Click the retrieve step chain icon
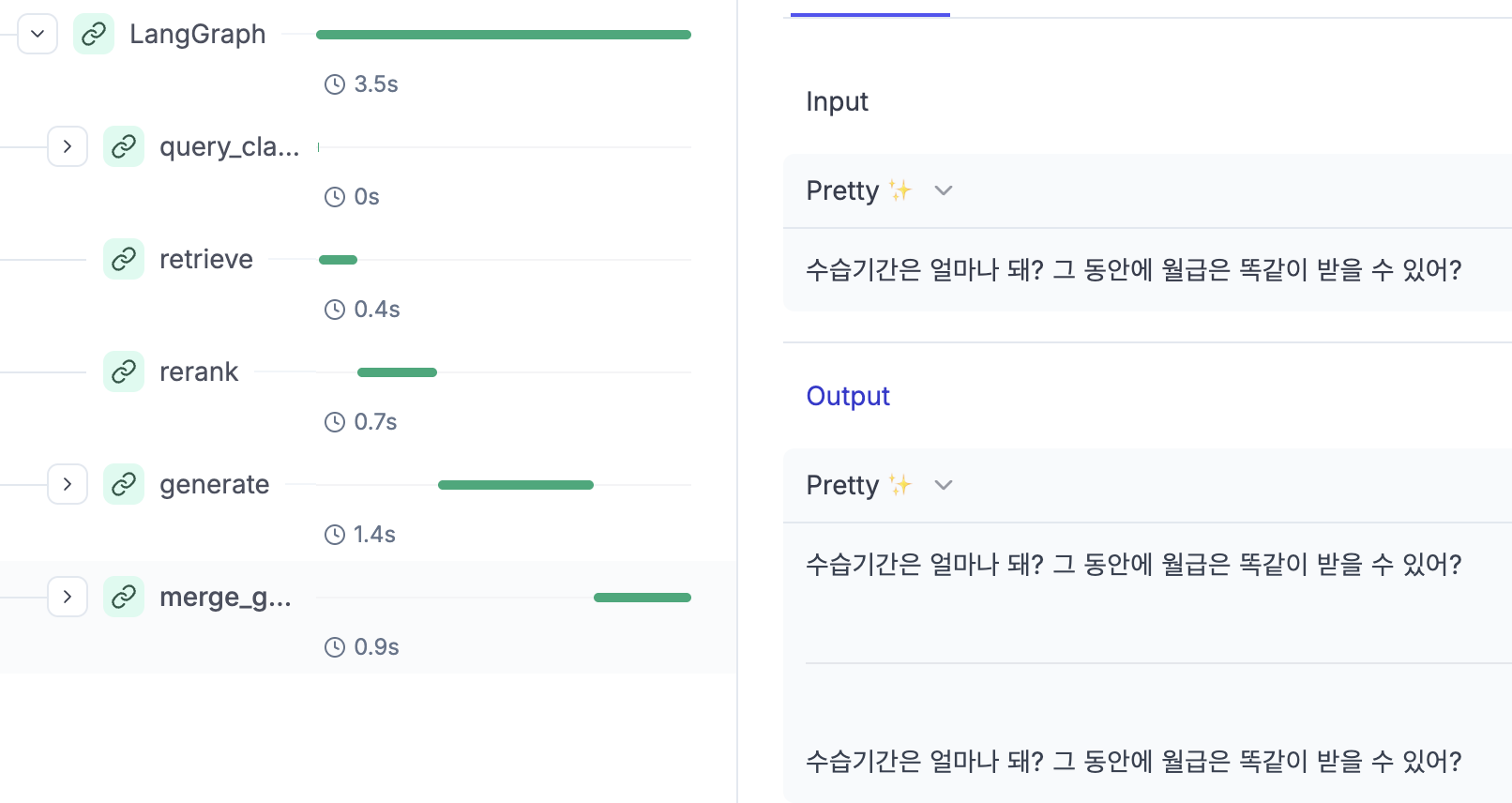 (x=124, y=259)
